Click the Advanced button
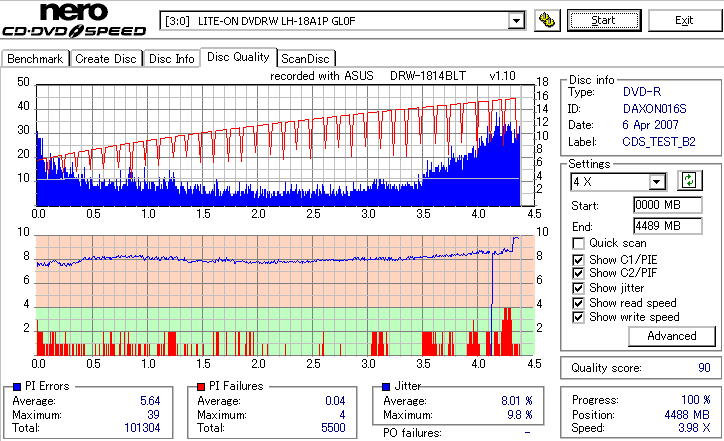The image size is (724, 441). pos(672,336)
